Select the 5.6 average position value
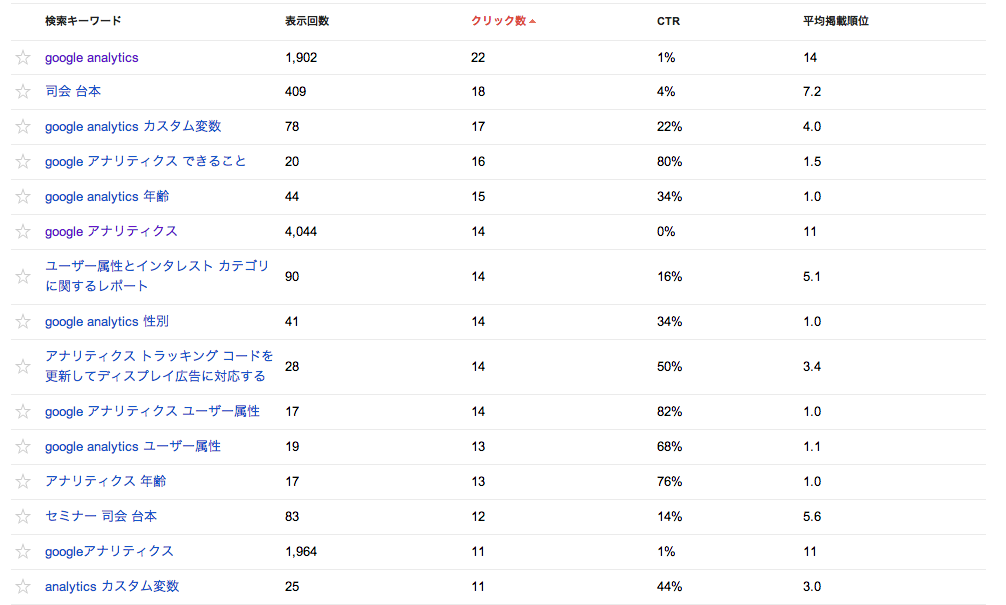This screenshot has height=605, width=1006. point(812,516)
